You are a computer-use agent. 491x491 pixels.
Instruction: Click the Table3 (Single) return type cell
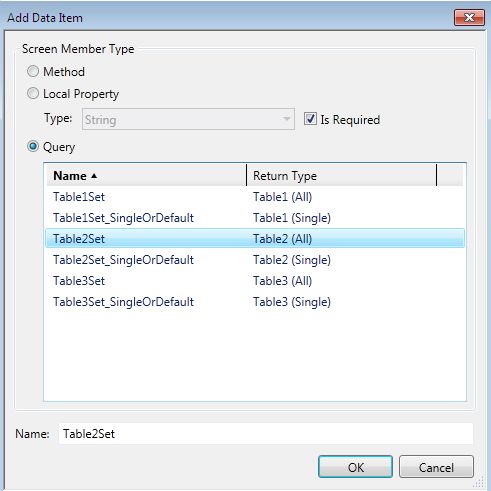[292, 302]
